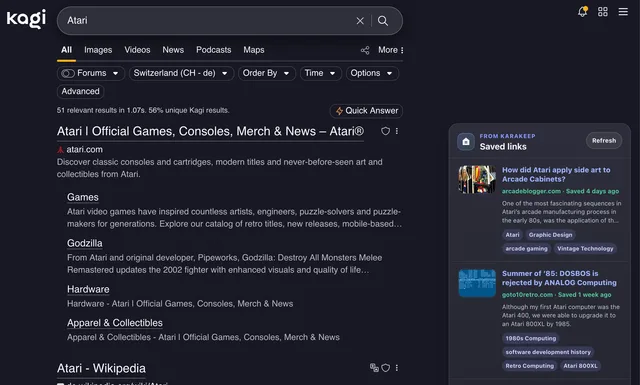Click the Retro Computing tag
Image resolution: width=640 pixels, height=385 pixels.
pyautogui.click(x=529, y=366)
